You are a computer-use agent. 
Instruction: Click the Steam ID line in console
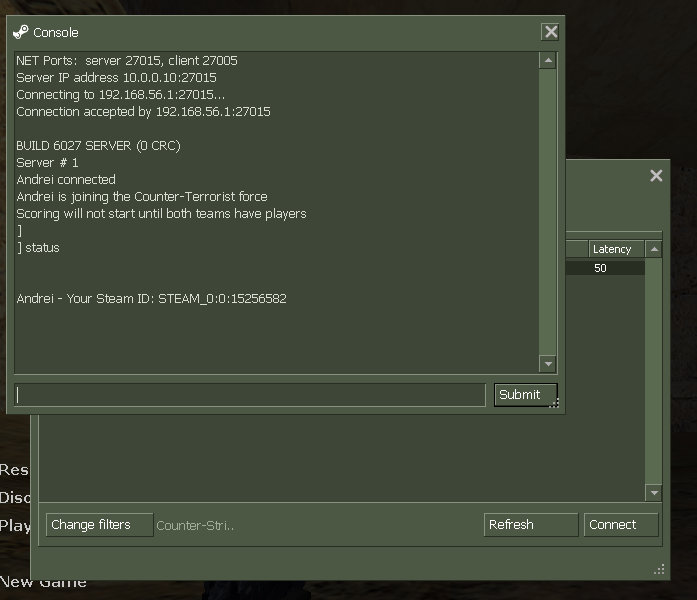[151, 298]
